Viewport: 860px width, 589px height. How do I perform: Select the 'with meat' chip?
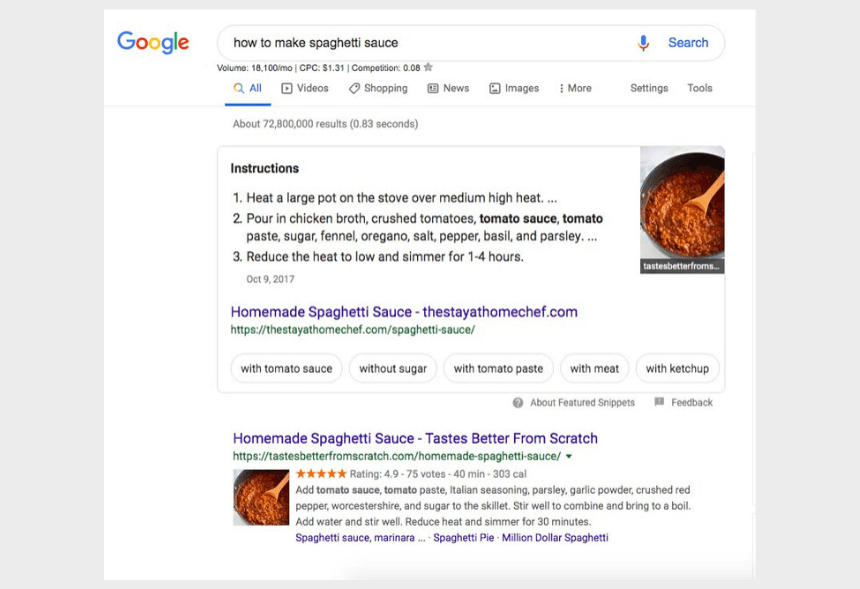tap(595, 369)
